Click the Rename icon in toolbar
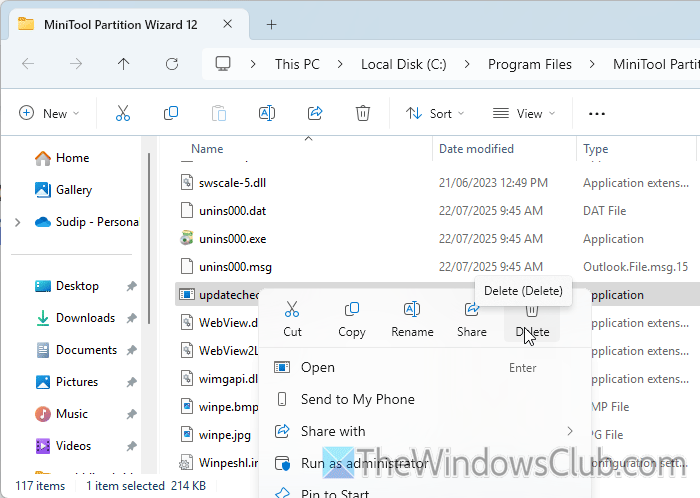This screenshot has width=700, height=498. [267, 114]
